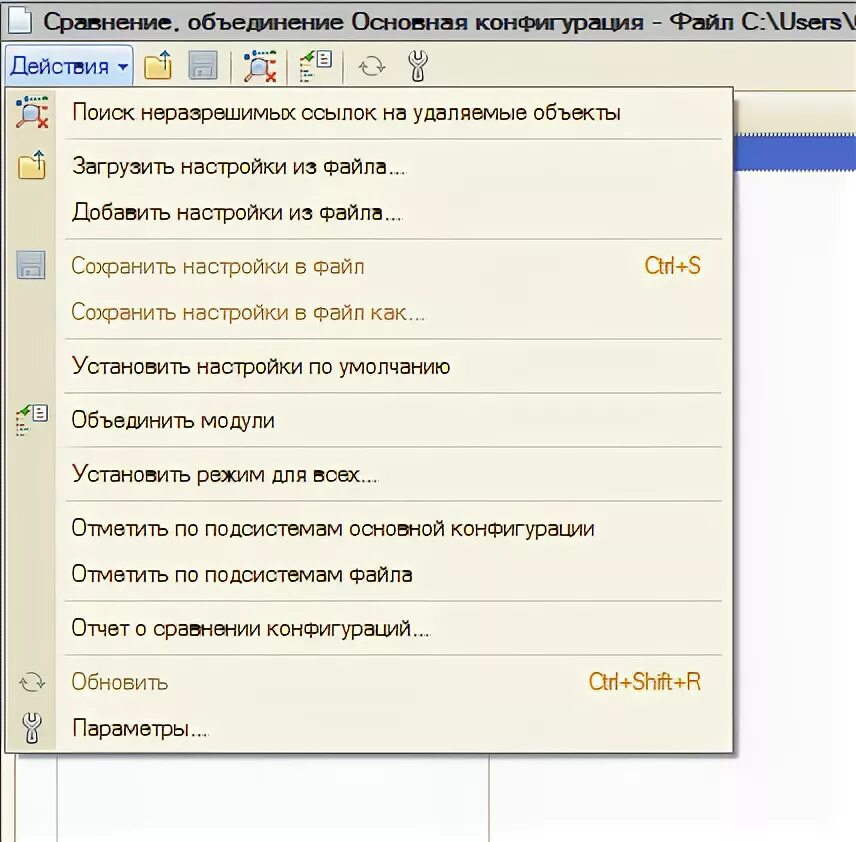Click the Ctrl+S shortcut label
This screenshot has width=856, height=842.
[673, 266]
